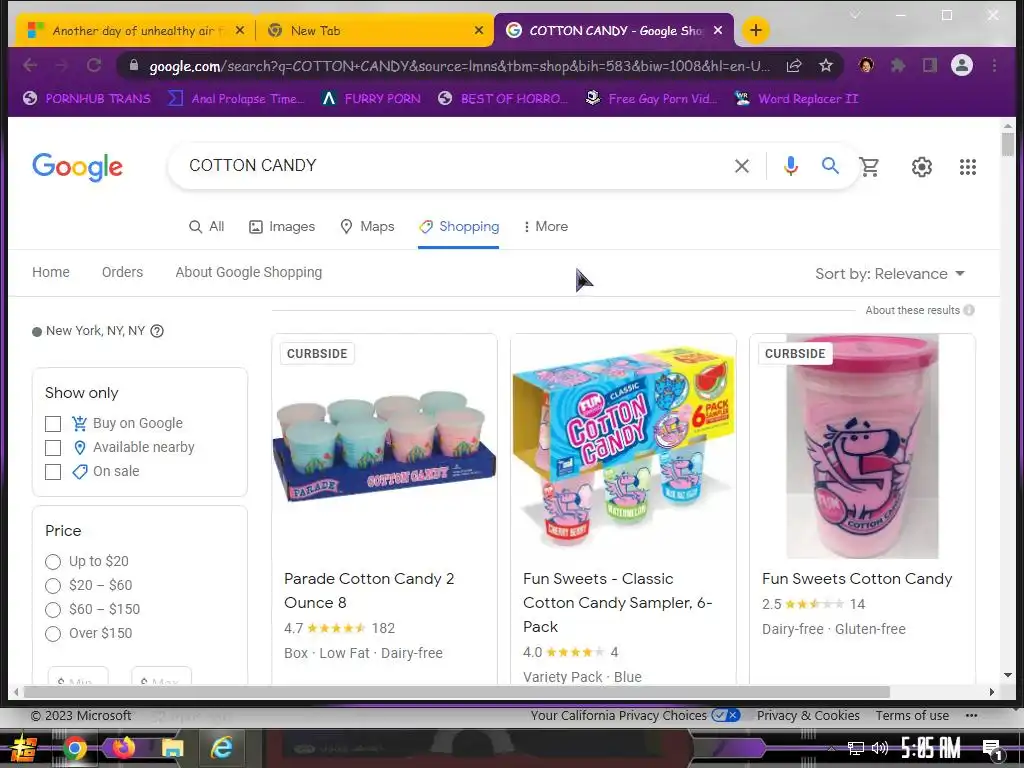Switch to the Images search tab
Screen dimensions: 1024x768
pyautogui.click(x=282, y=227)
